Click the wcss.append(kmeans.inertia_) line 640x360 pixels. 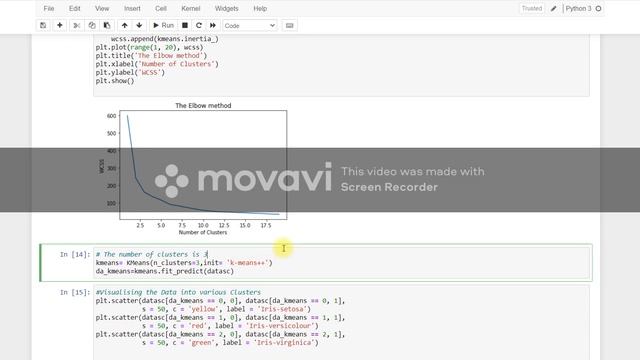tap(165, 39)
